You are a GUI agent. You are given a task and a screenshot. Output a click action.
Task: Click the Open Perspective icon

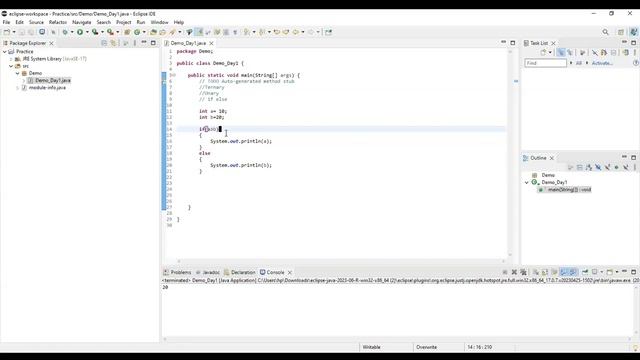click(621, 32)
